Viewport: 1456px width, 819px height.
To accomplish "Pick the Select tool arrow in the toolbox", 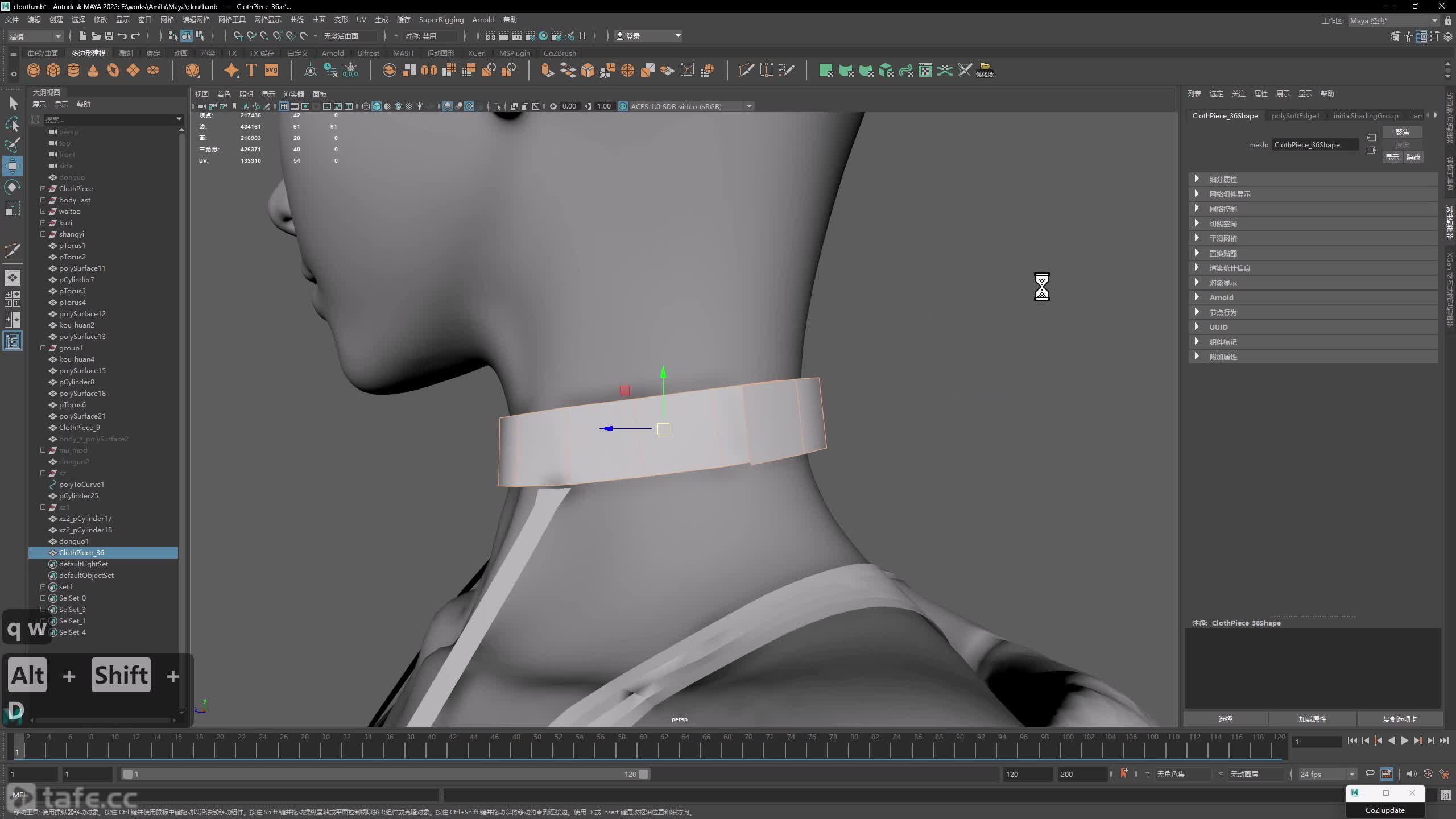I will pos(13,103).
